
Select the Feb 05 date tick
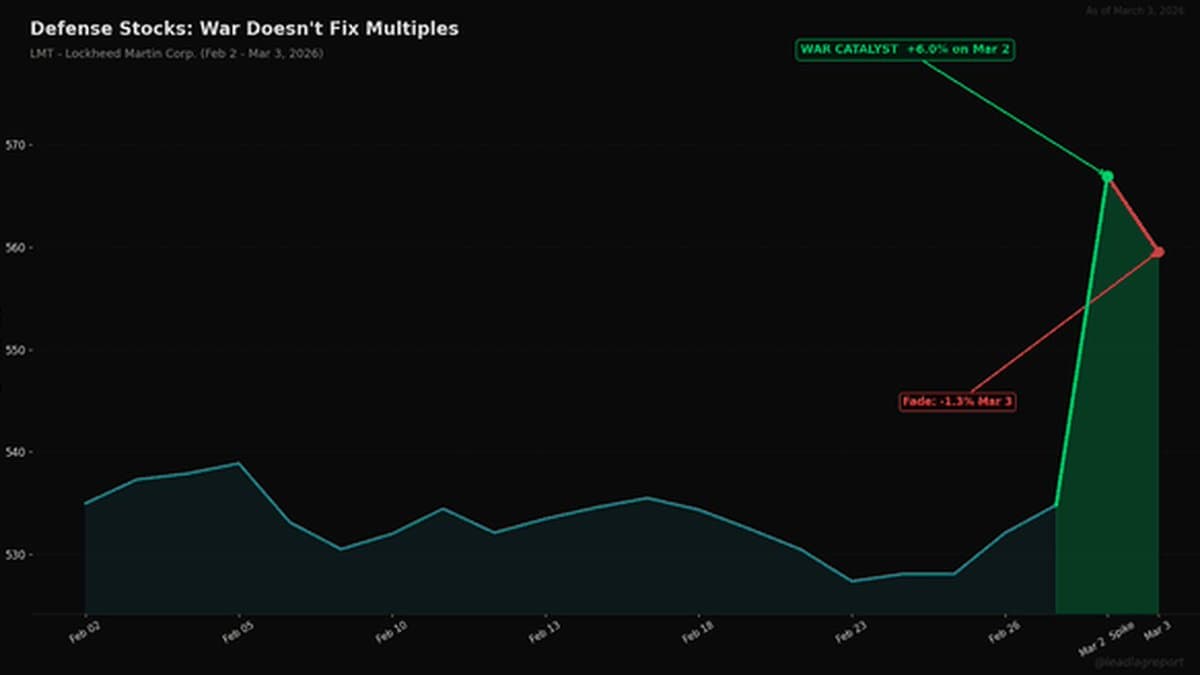point(235,632)
